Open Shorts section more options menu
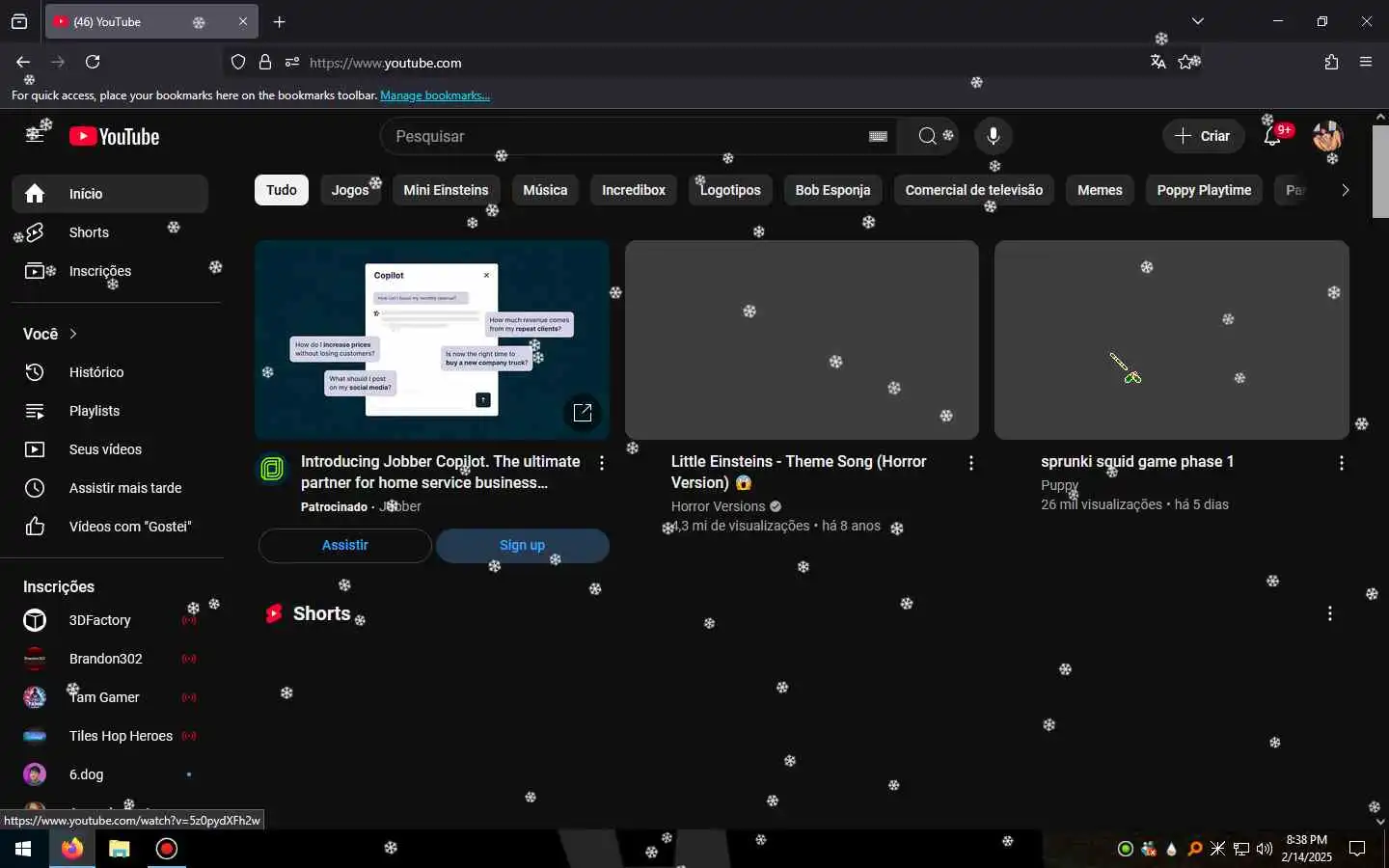 click(1330, 613)
